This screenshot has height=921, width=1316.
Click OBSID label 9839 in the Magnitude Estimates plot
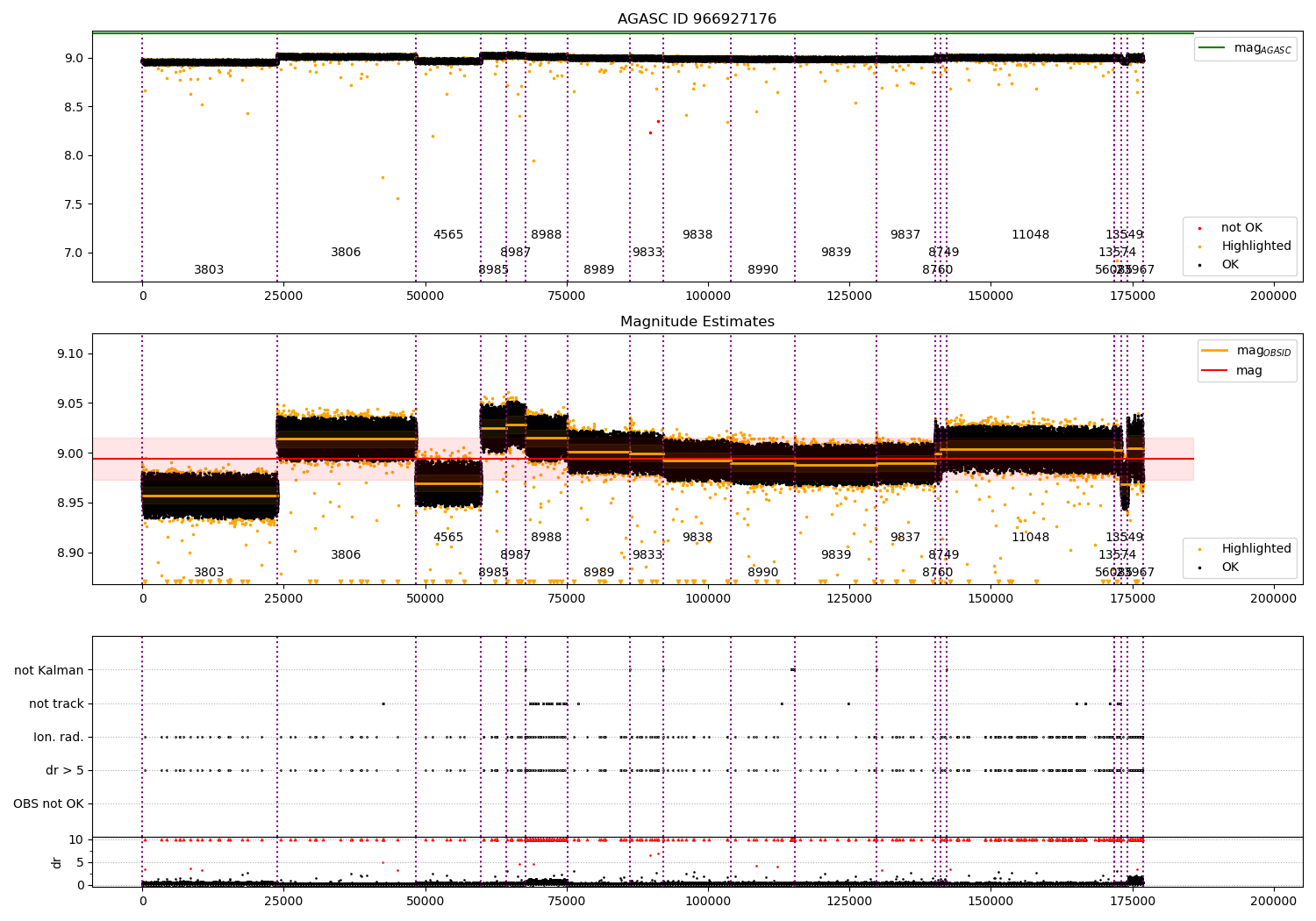tap(836, 555)
